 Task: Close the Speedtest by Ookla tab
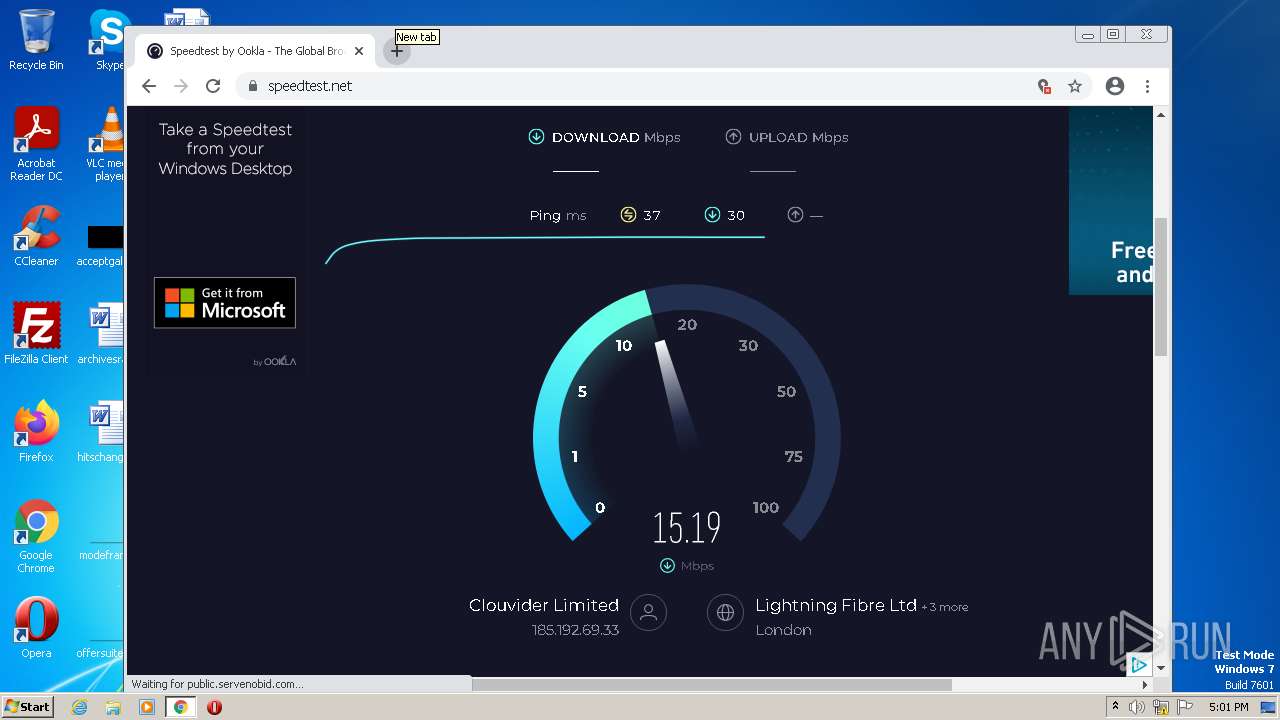tap(359, 51)
